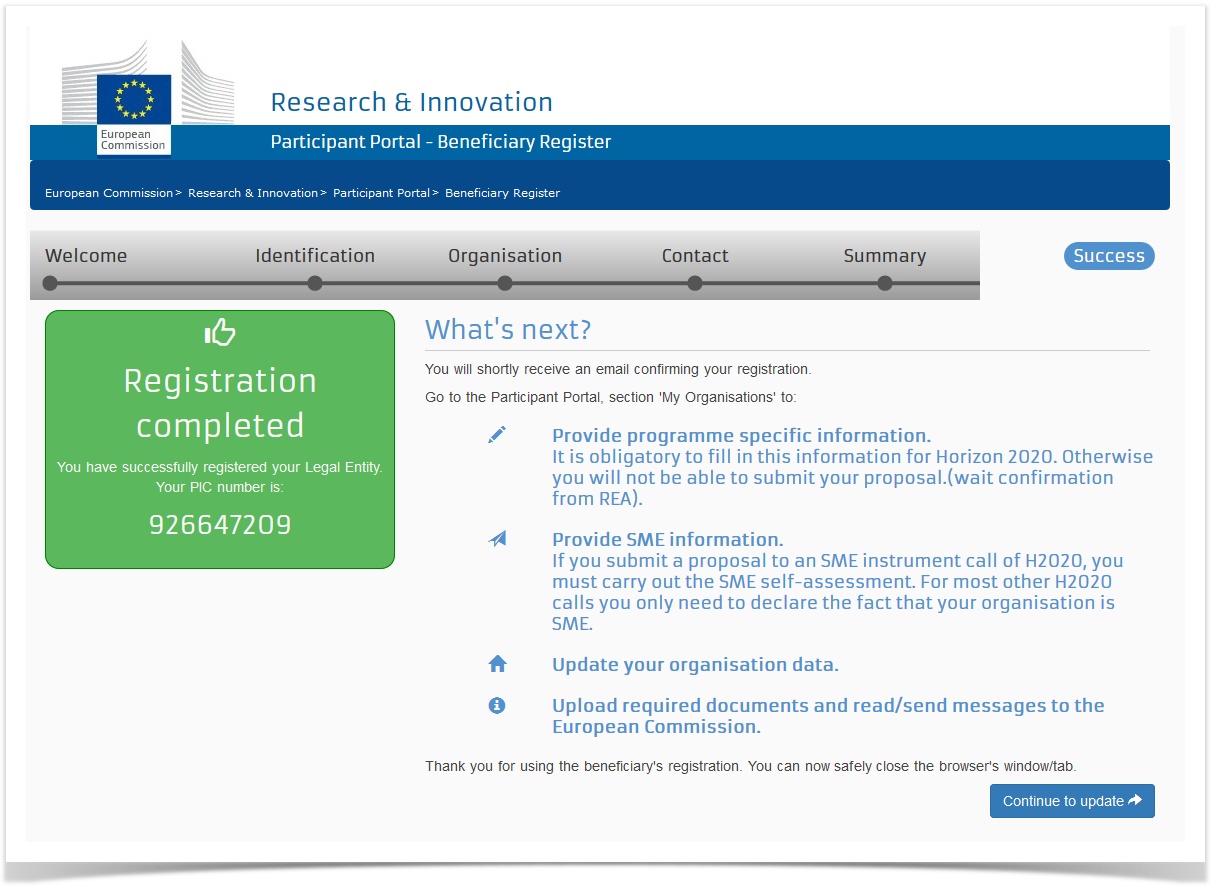Click the home icon beside Update organisation data

click(x=497, y=664)
